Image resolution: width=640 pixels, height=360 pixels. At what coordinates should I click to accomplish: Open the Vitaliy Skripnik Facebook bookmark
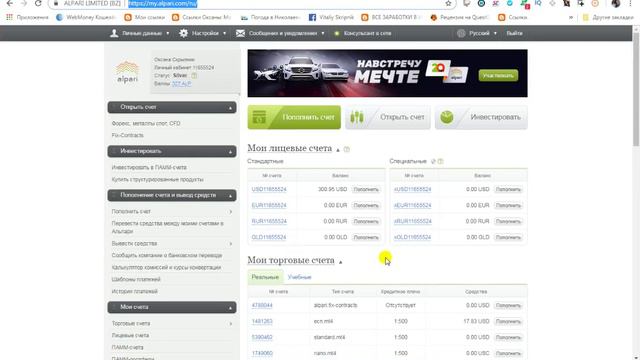(331, 17)
